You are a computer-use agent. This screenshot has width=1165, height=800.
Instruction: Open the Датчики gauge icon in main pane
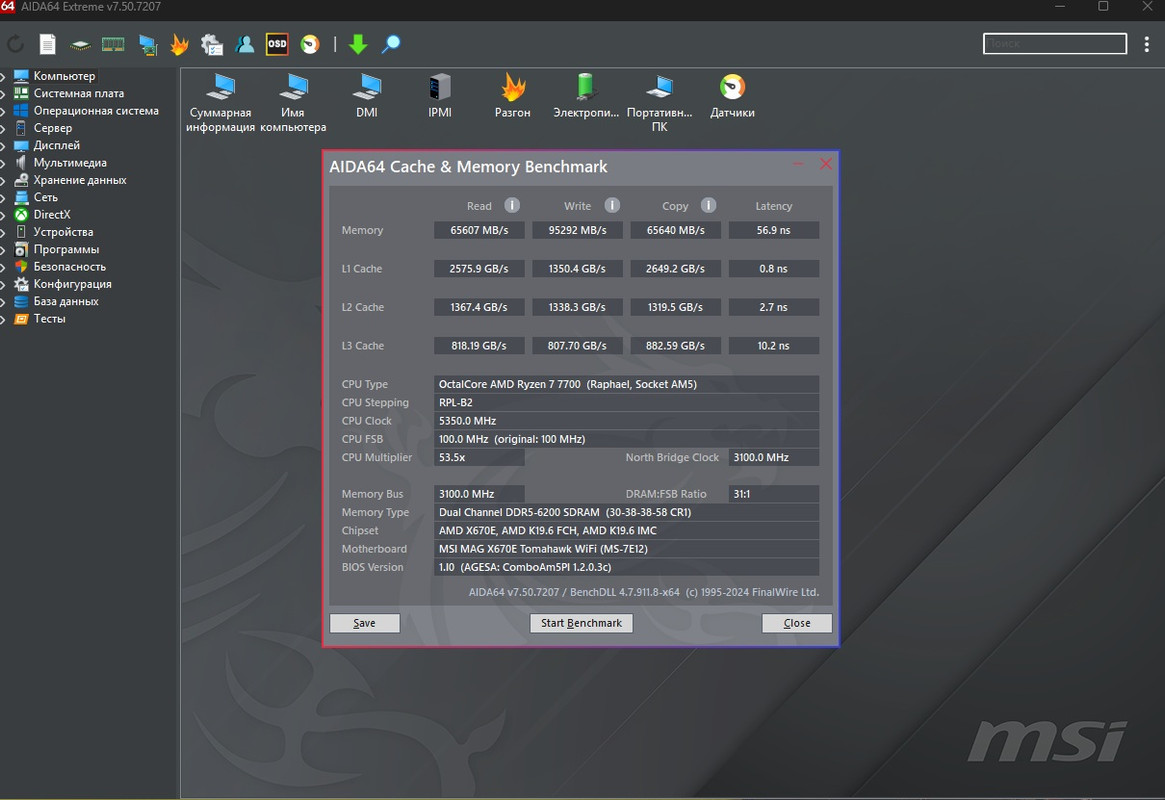733,96
